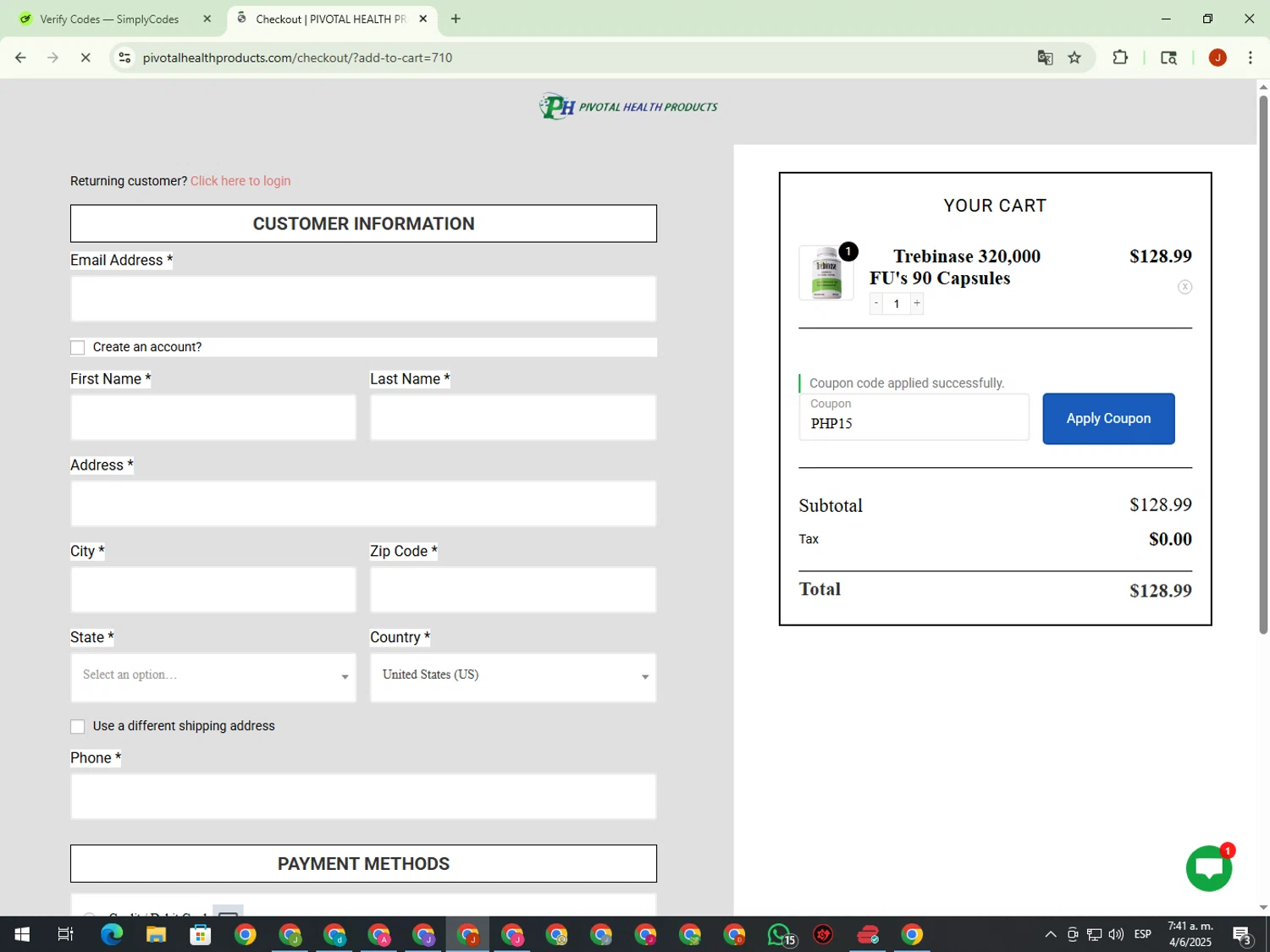Launch Microsoft Edge from the taskbar
The width and height of the screenshot is (1270, 952).
point(112,934)
